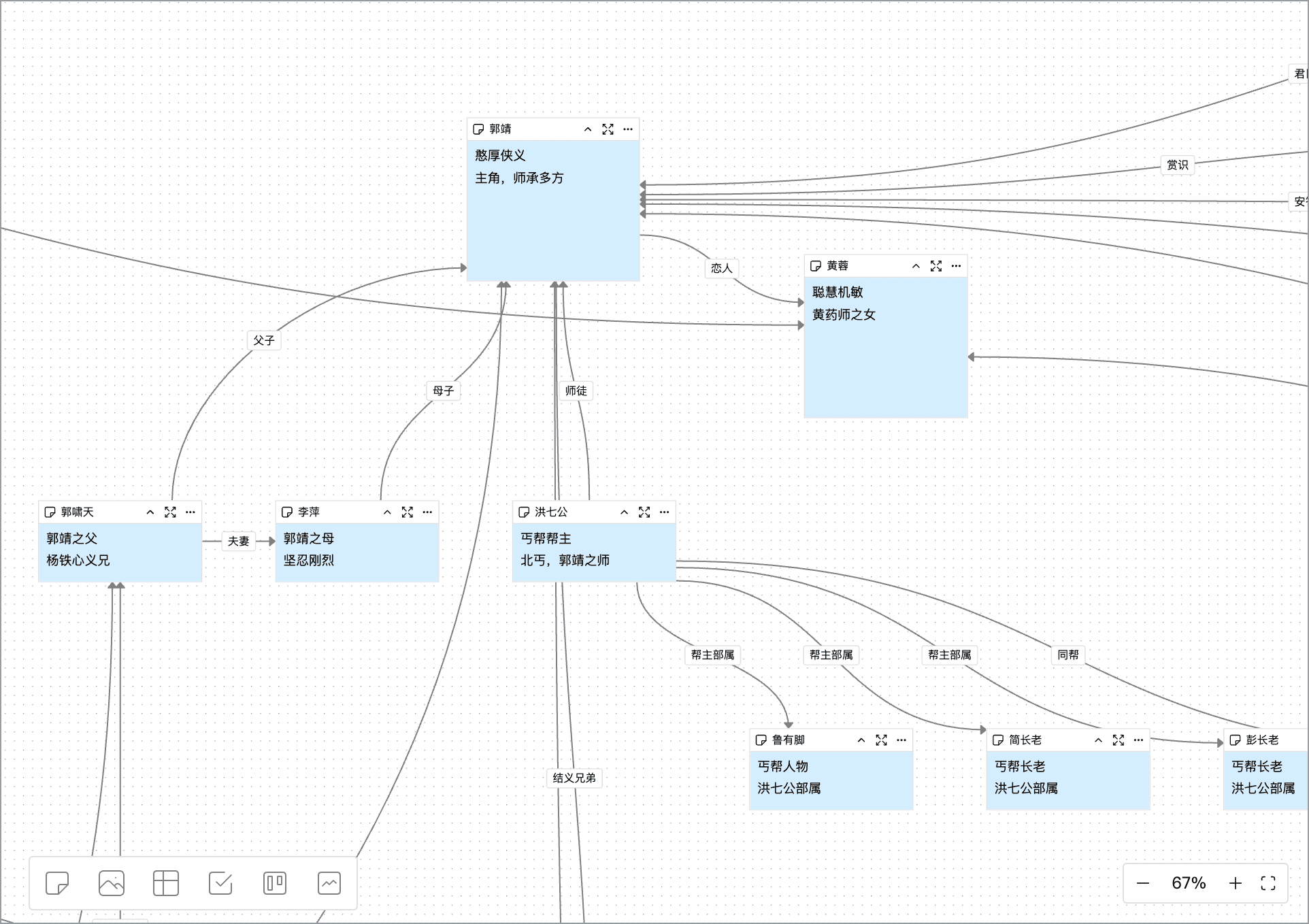The height and width of the screenshot is (924, 1309).
Task: Open more options on 黄蓉 card
Action: (956, 266)
